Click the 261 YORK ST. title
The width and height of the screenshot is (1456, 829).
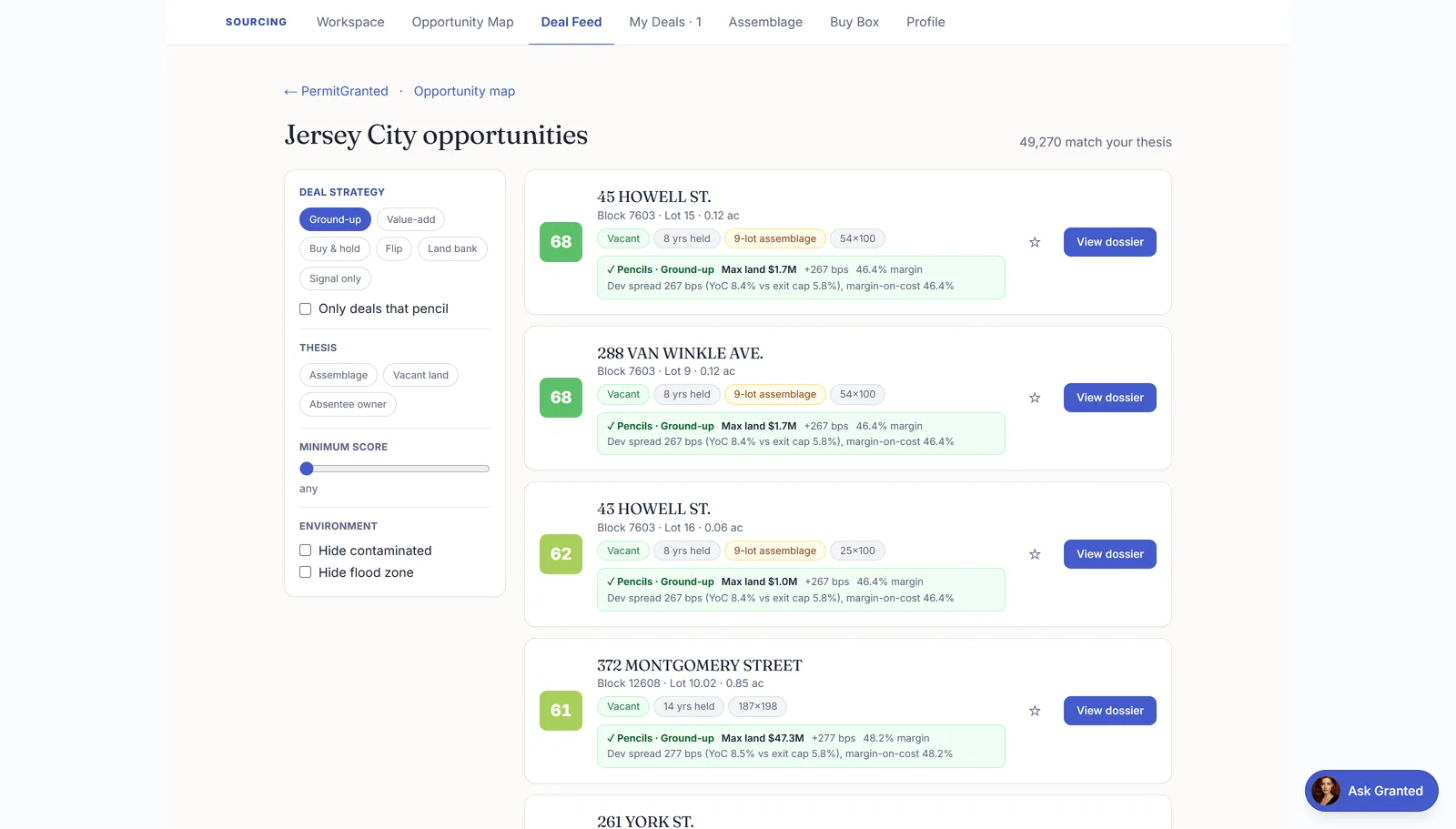click(x=645, y=821)
